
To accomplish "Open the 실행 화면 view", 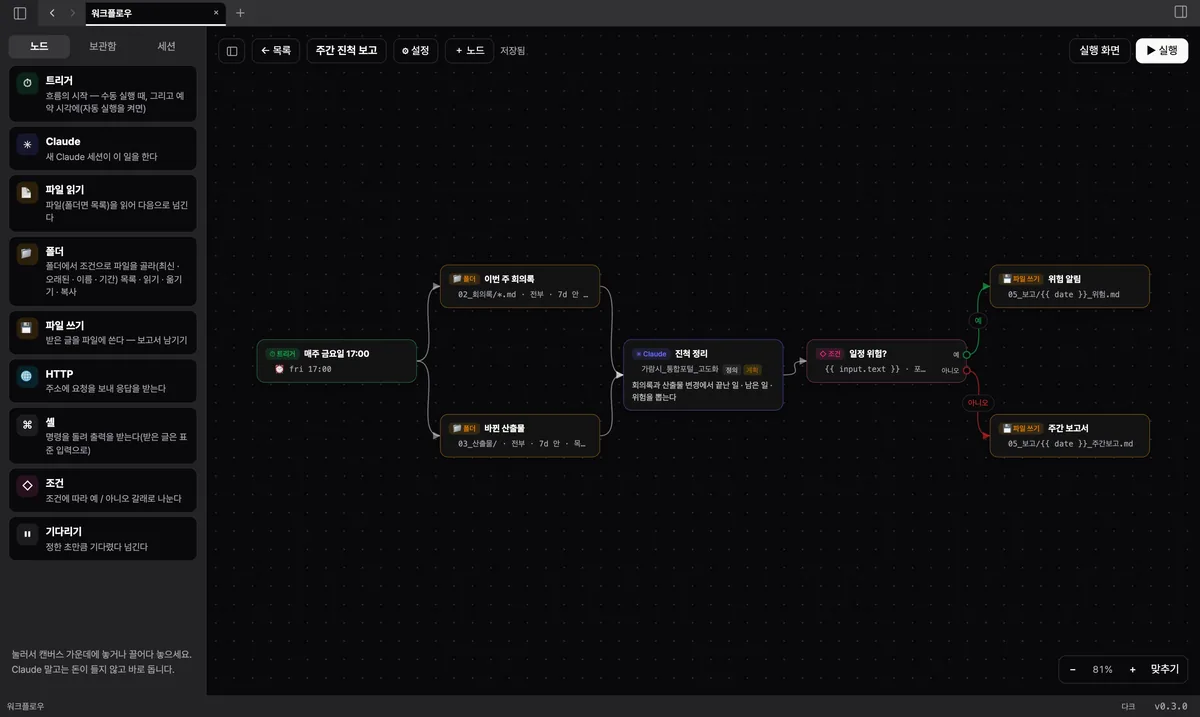I will click(1100, 51).
